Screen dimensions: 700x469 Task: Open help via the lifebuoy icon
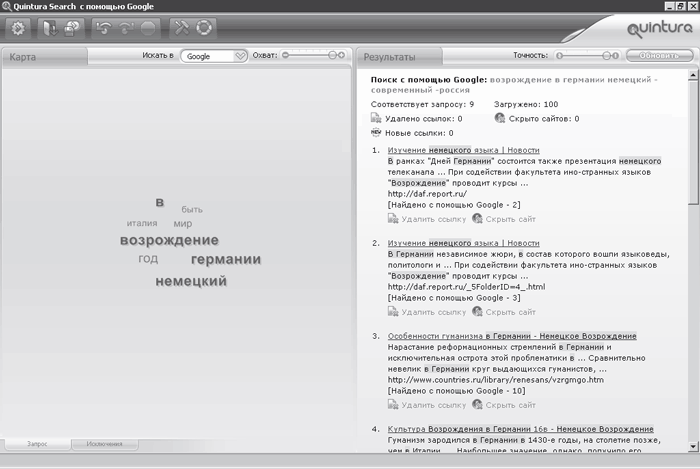coord(204,28)
